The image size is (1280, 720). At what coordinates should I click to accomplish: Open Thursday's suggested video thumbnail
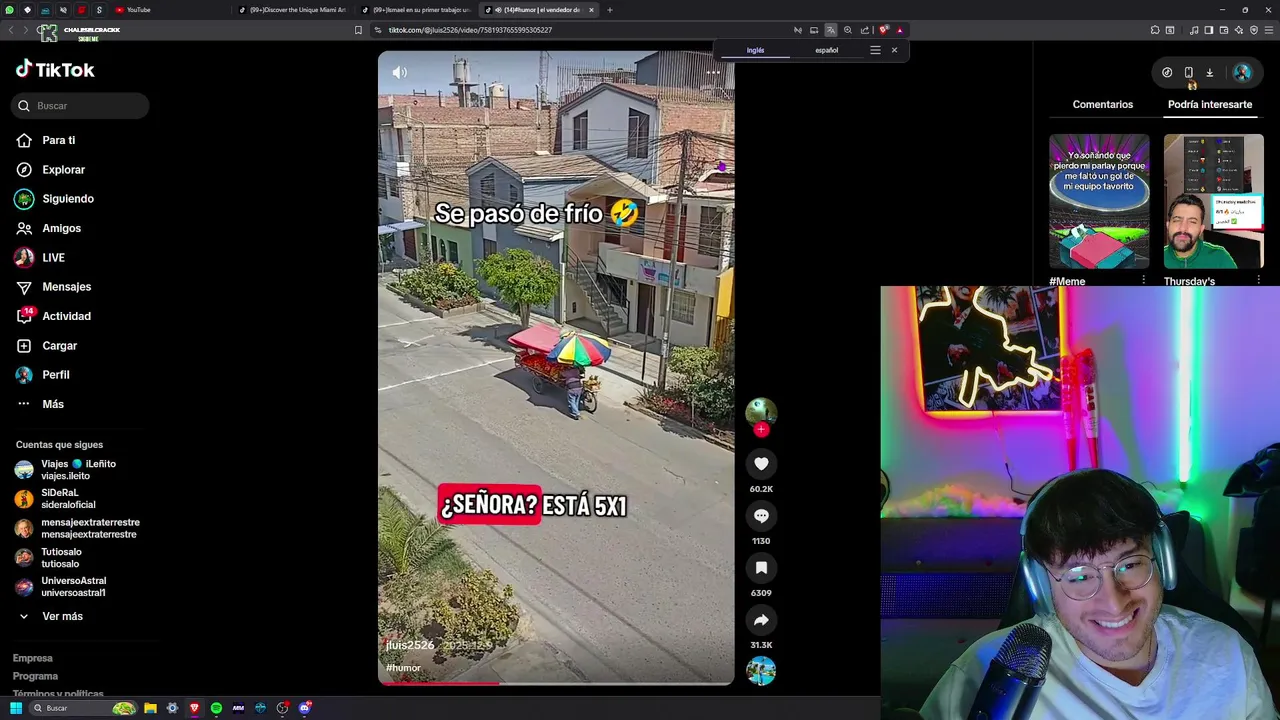[x=1214, y=201]
